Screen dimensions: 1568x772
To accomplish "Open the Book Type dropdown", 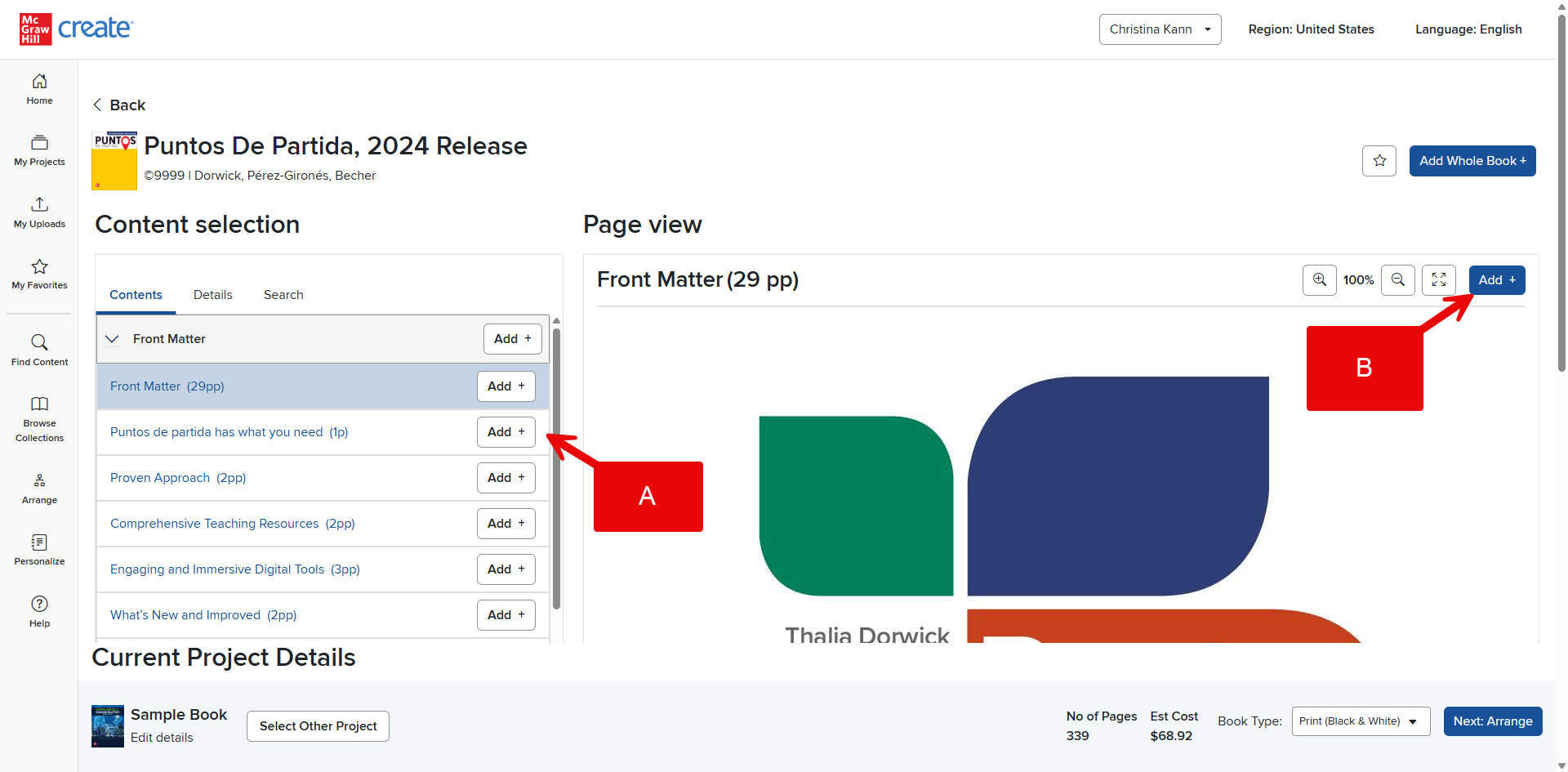I will 1361,721.
